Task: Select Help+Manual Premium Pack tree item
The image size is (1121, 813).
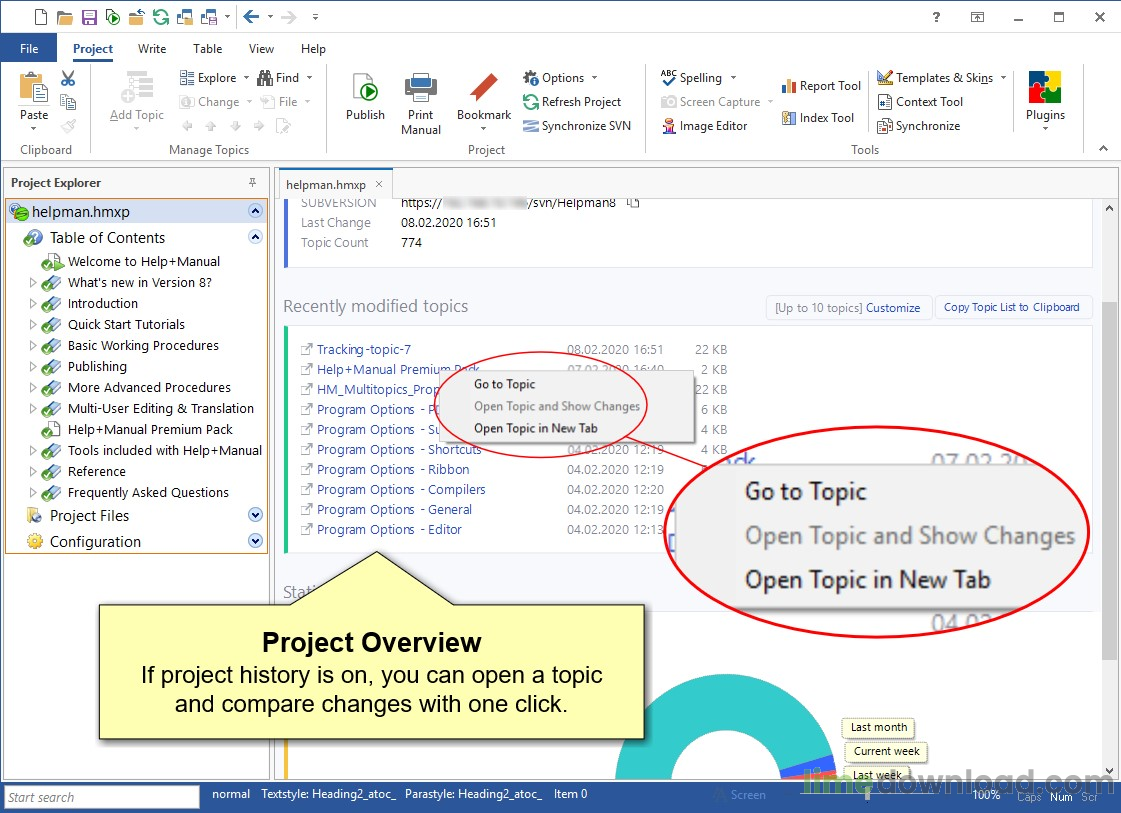Action: [x=150, y=429]
